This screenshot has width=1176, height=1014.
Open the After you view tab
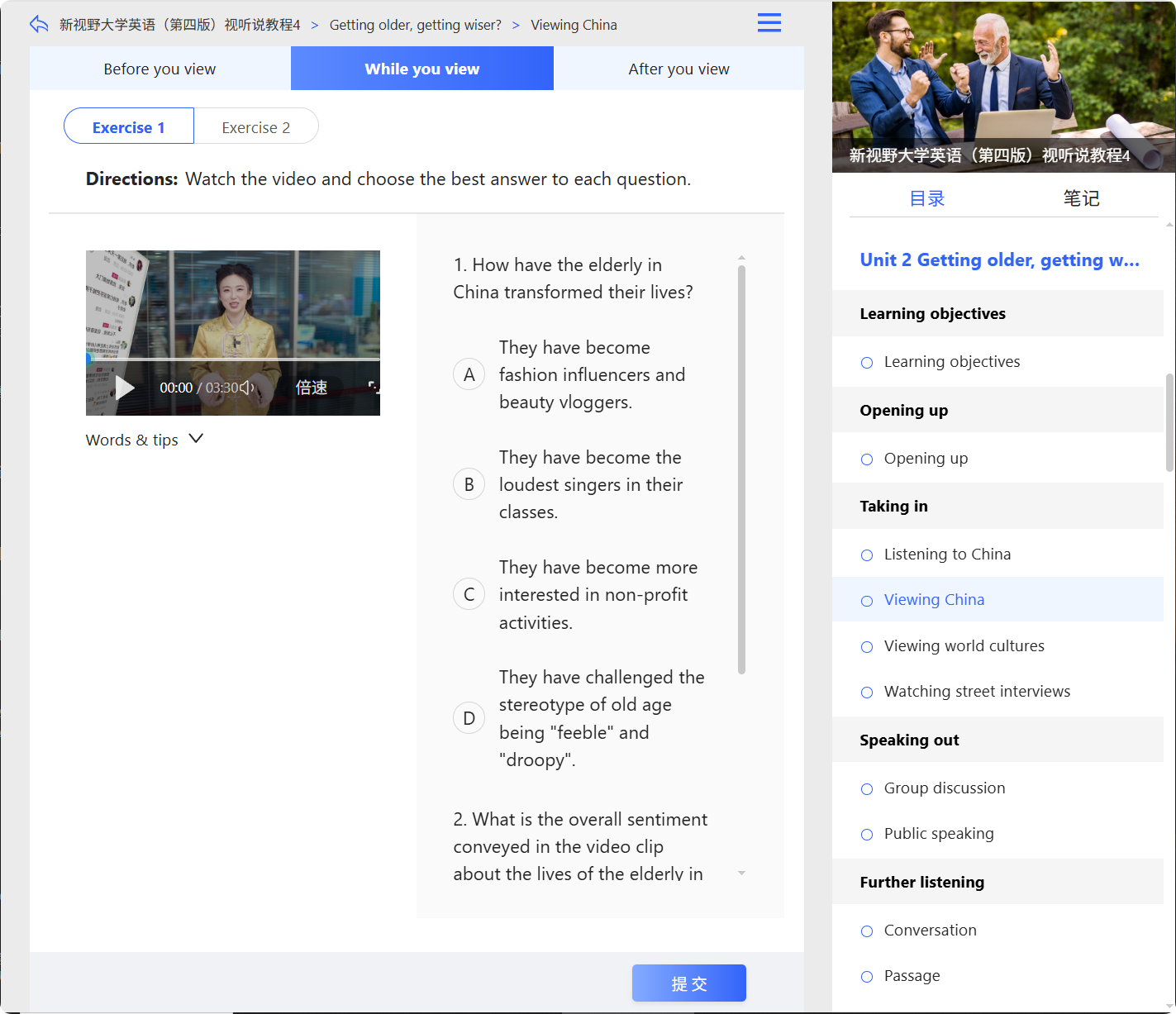click(x=678, y=69)
